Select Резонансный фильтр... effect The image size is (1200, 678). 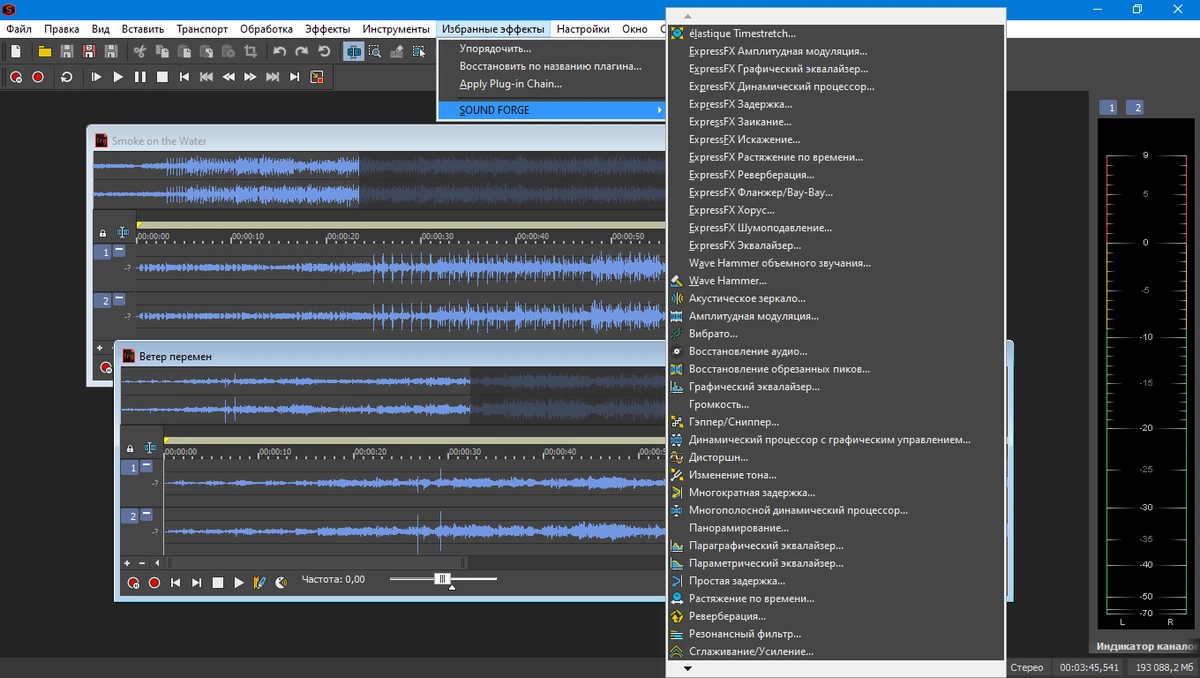click(x=835, y=634)
